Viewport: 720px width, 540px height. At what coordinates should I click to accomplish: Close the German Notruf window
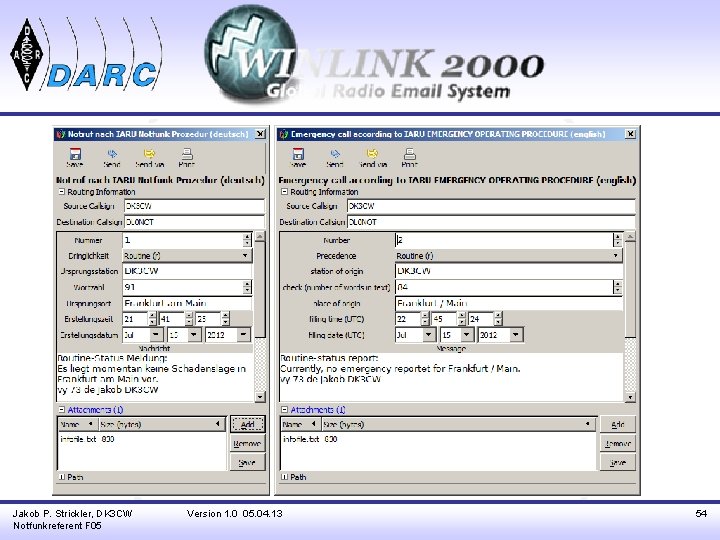pos(260,134)
